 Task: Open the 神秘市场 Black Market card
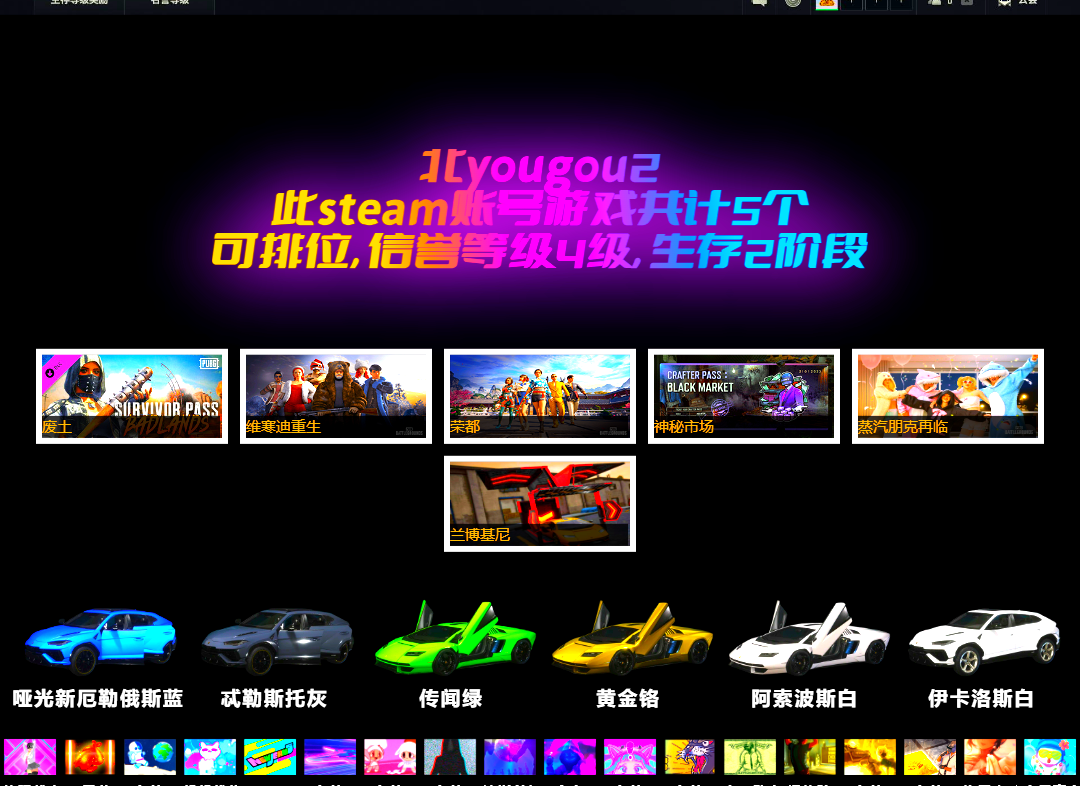coord(743,396)
